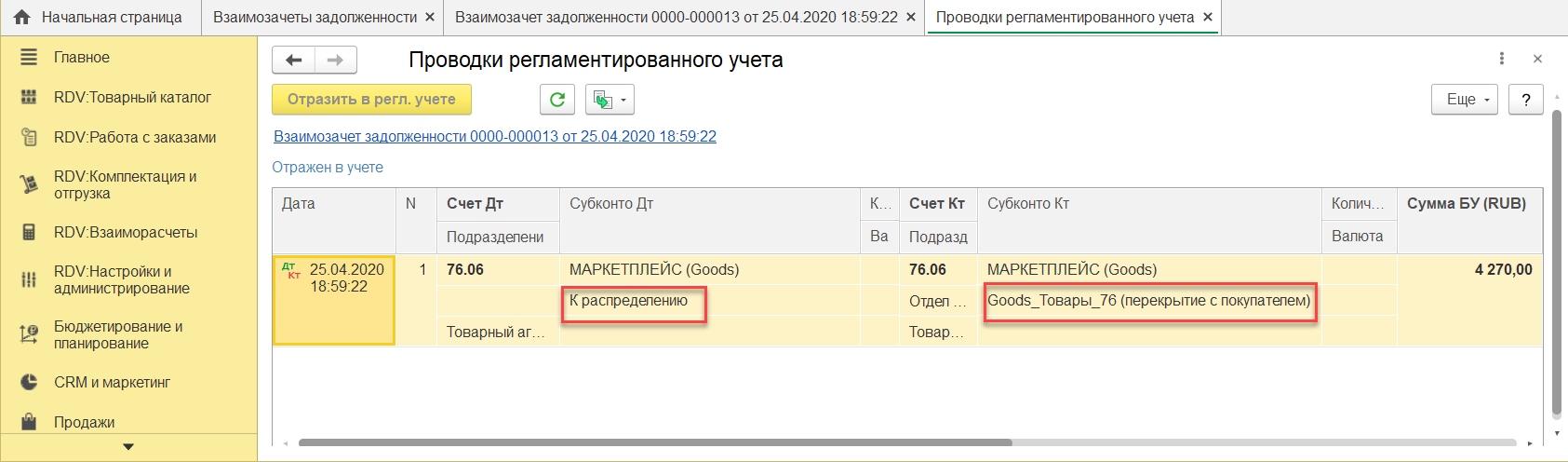Open Главное in the sidebar
This screenshot has height=462, width=1568.
point(82,57)
